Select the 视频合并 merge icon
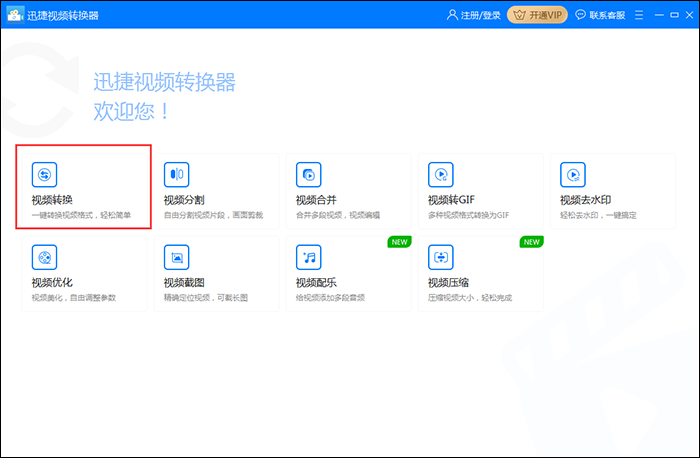The width and height of the screenshot is (700, 458). pyautogui.click(x=308, y=175)
